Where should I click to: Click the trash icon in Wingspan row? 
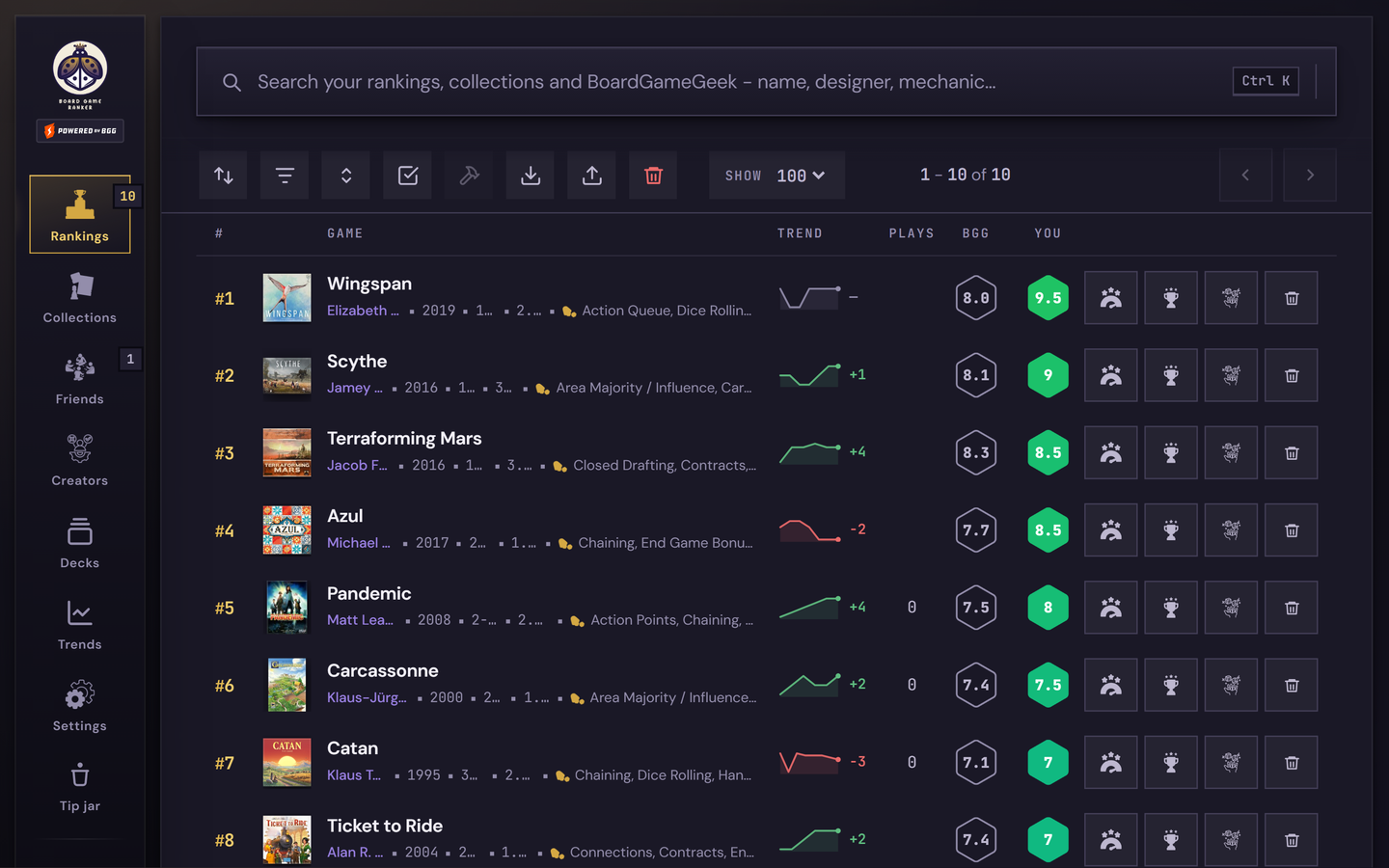click(1292, 298)
